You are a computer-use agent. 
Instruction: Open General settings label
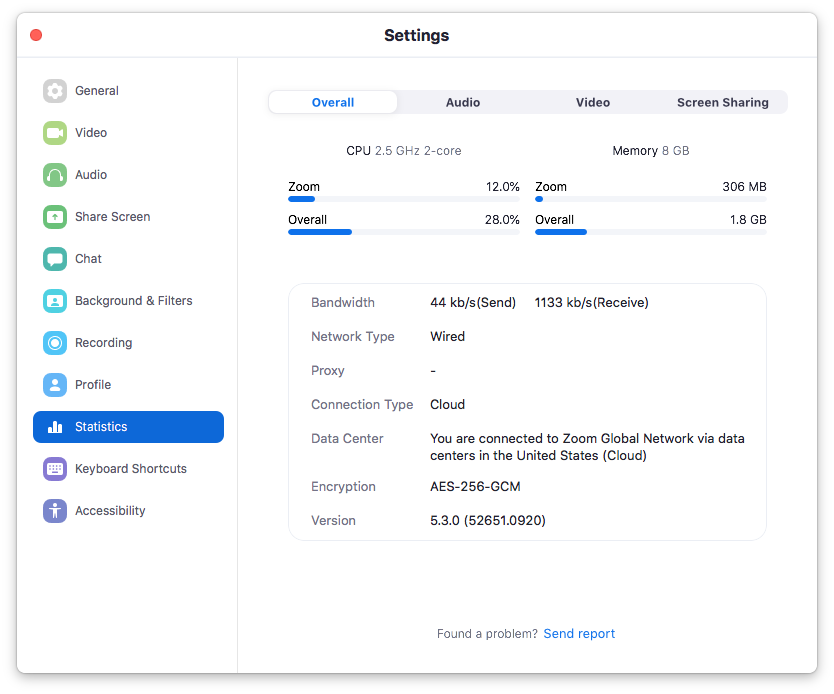(97, 91)
